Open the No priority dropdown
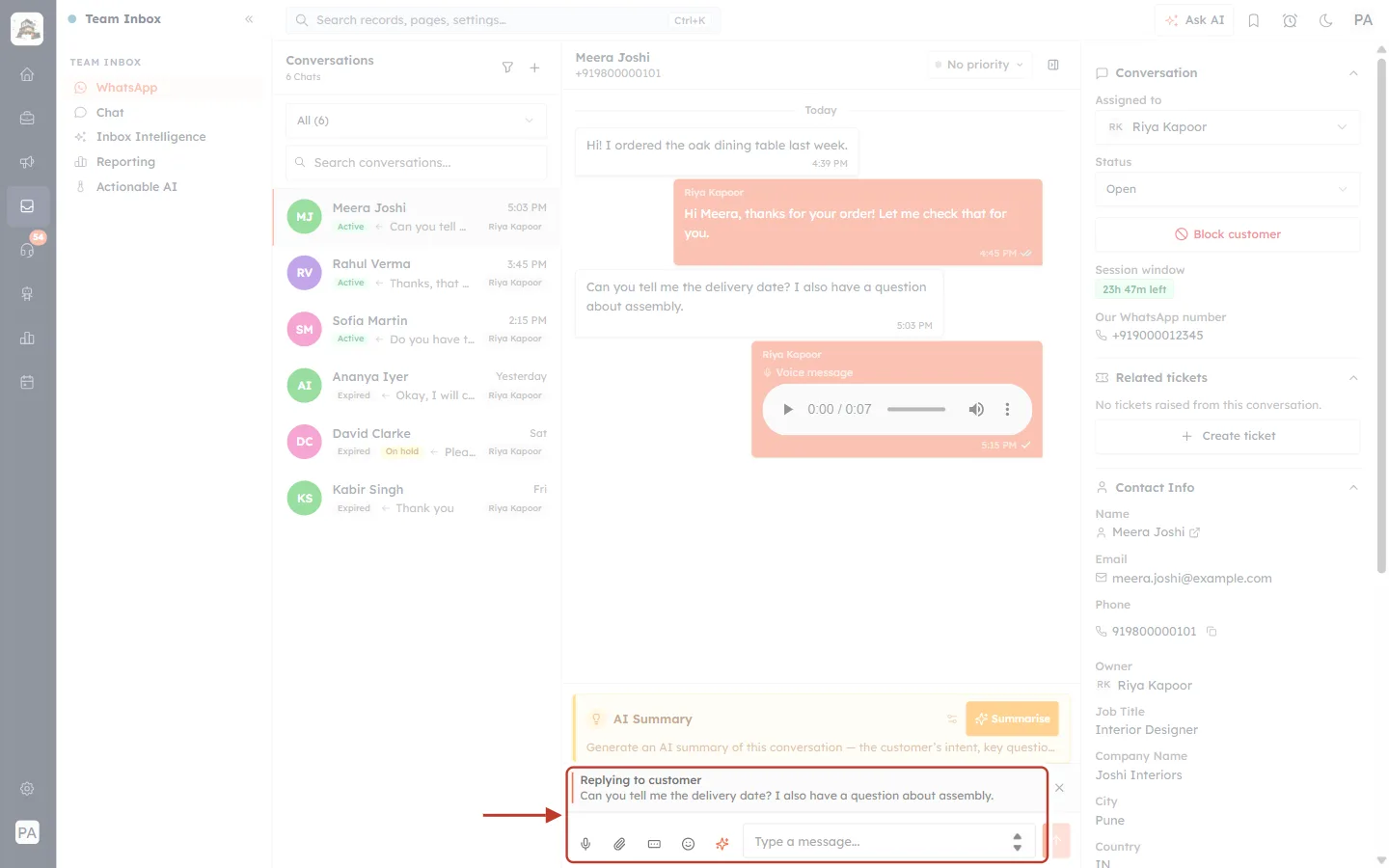Viewport: 1389px width, 868px height. coord(979,65)
